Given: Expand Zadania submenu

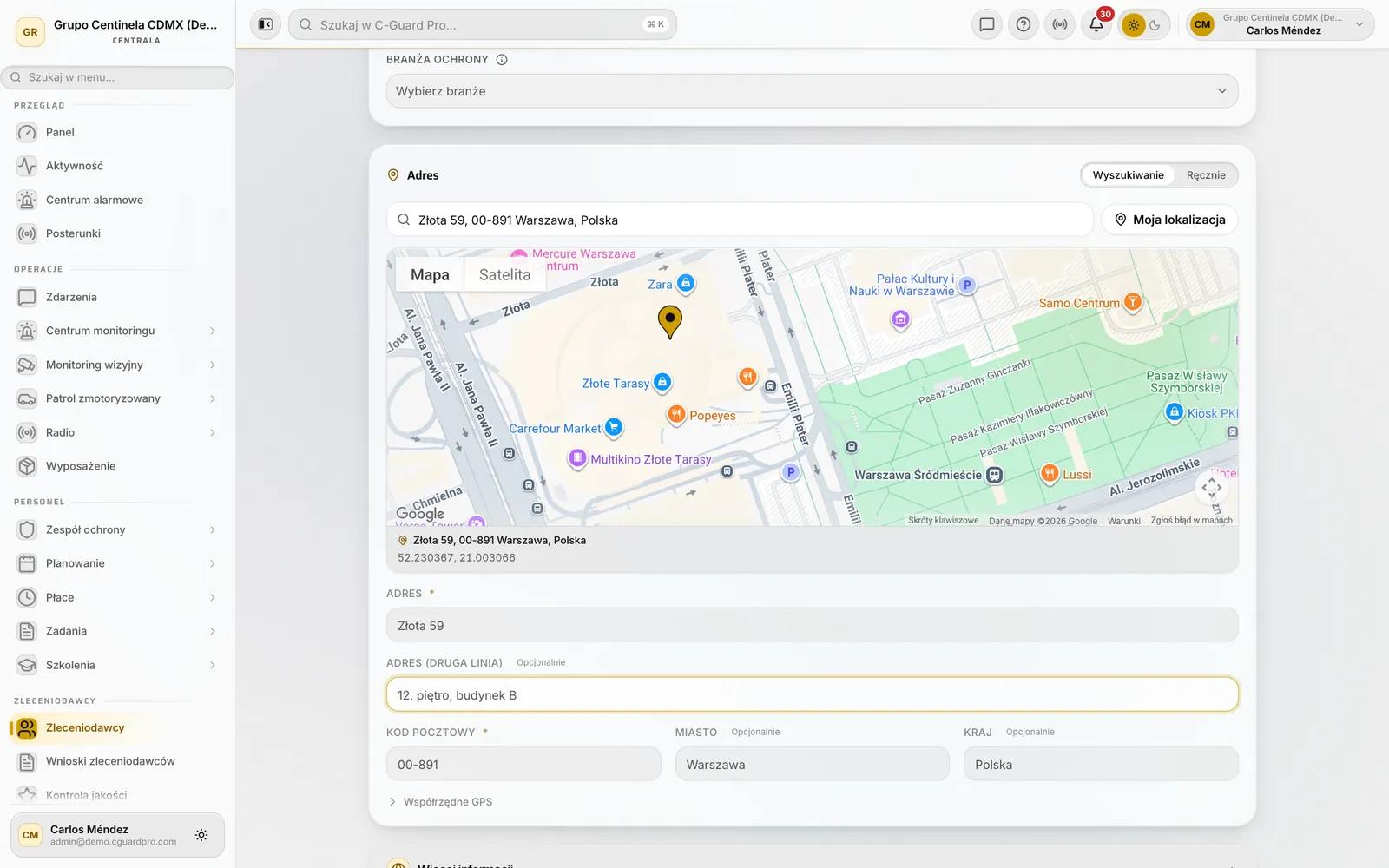Looking at the screenshot, I should click(x=213, y=631).
